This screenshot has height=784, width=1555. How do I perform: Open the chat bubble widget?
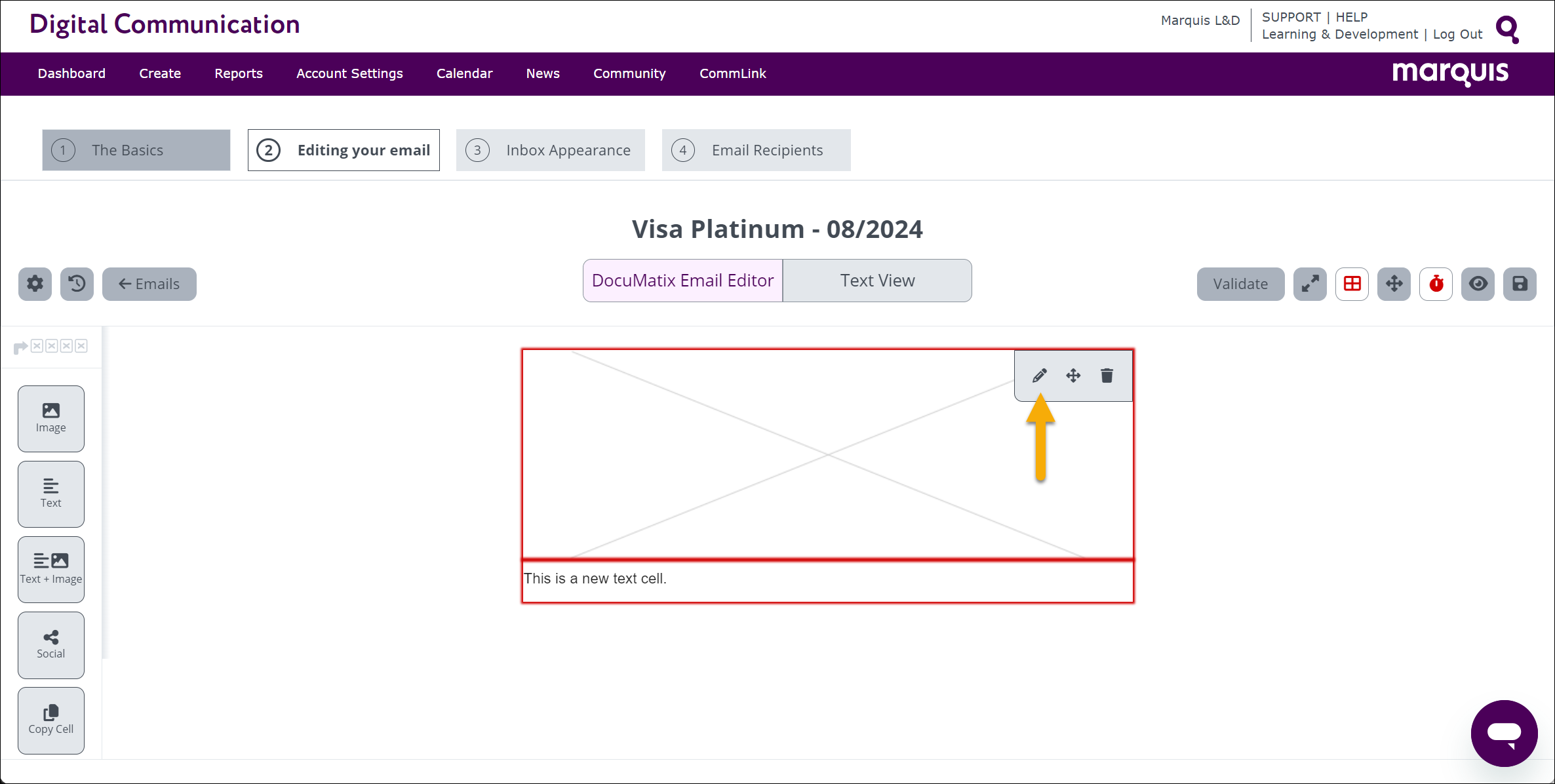click(1504, 732)
